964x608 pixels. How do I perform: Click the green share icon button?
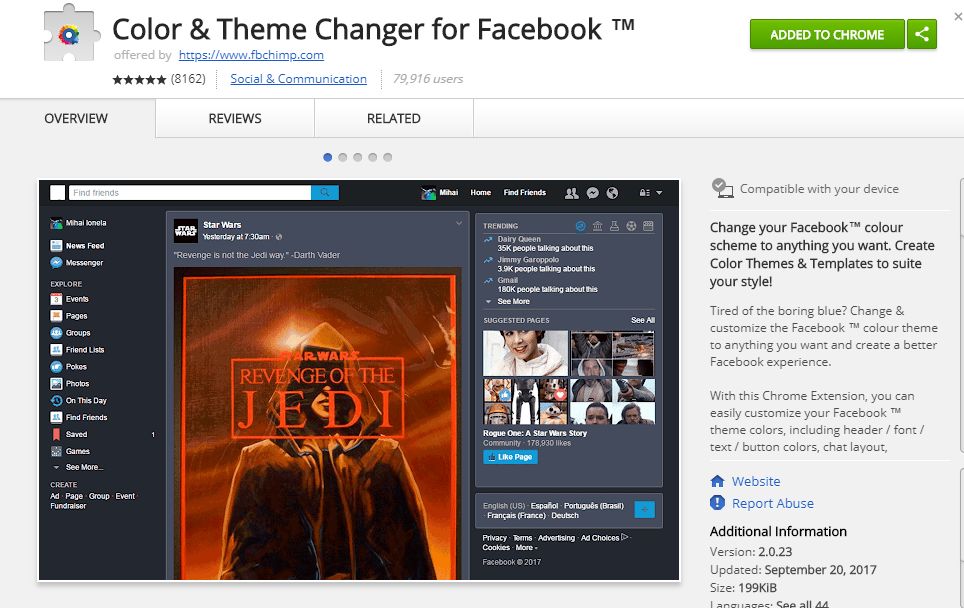pos(922,34)
